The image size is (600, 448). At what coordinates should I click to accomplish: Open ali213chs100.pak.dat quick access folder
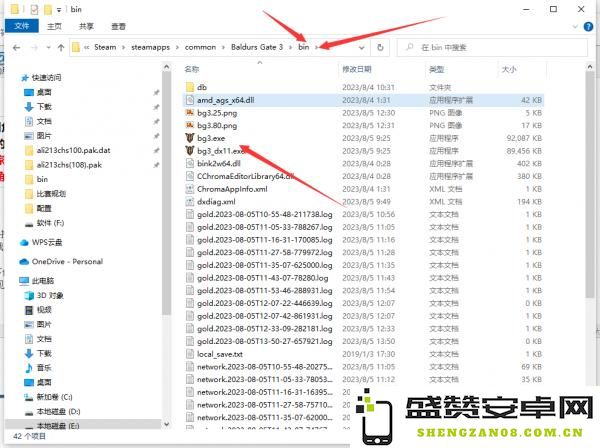(x=73, y=150)
